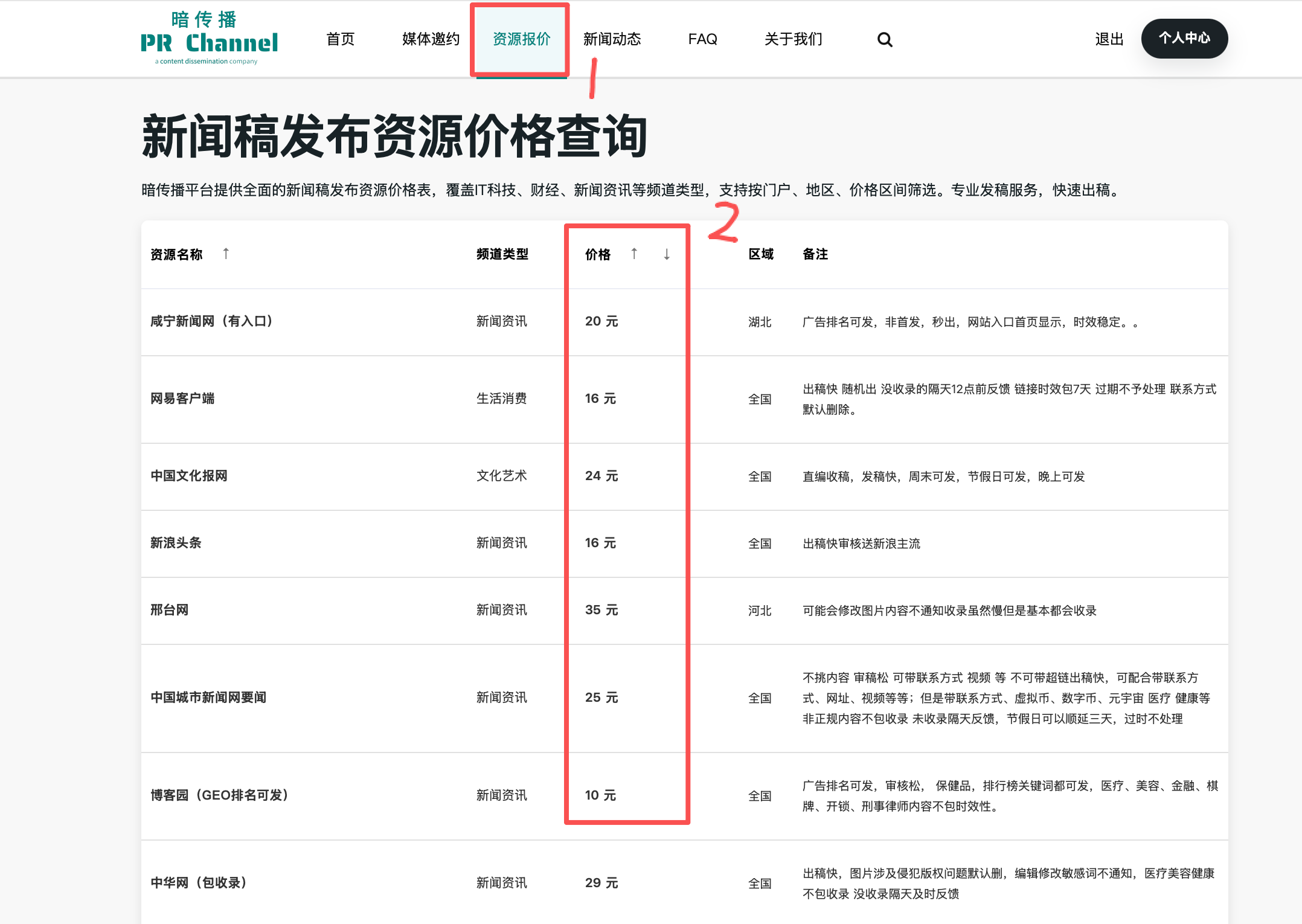Select 中国文化报网 resource name

click(x=189, y=476)
